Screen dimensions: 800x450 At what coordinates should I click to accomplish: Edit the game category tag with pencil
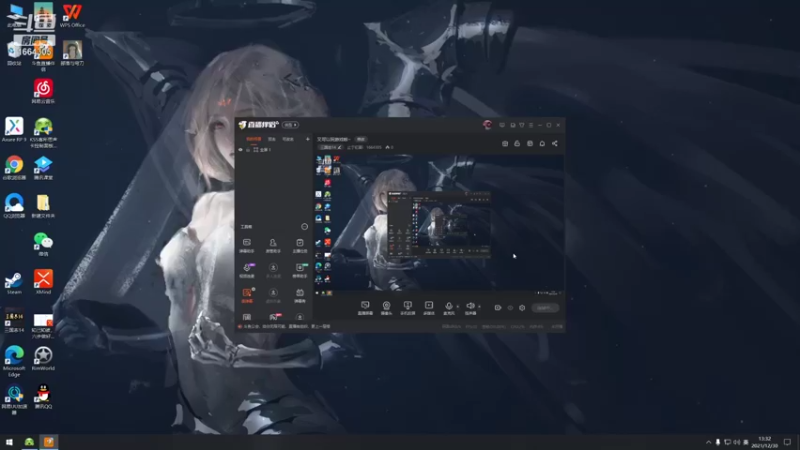pos(331,147)
